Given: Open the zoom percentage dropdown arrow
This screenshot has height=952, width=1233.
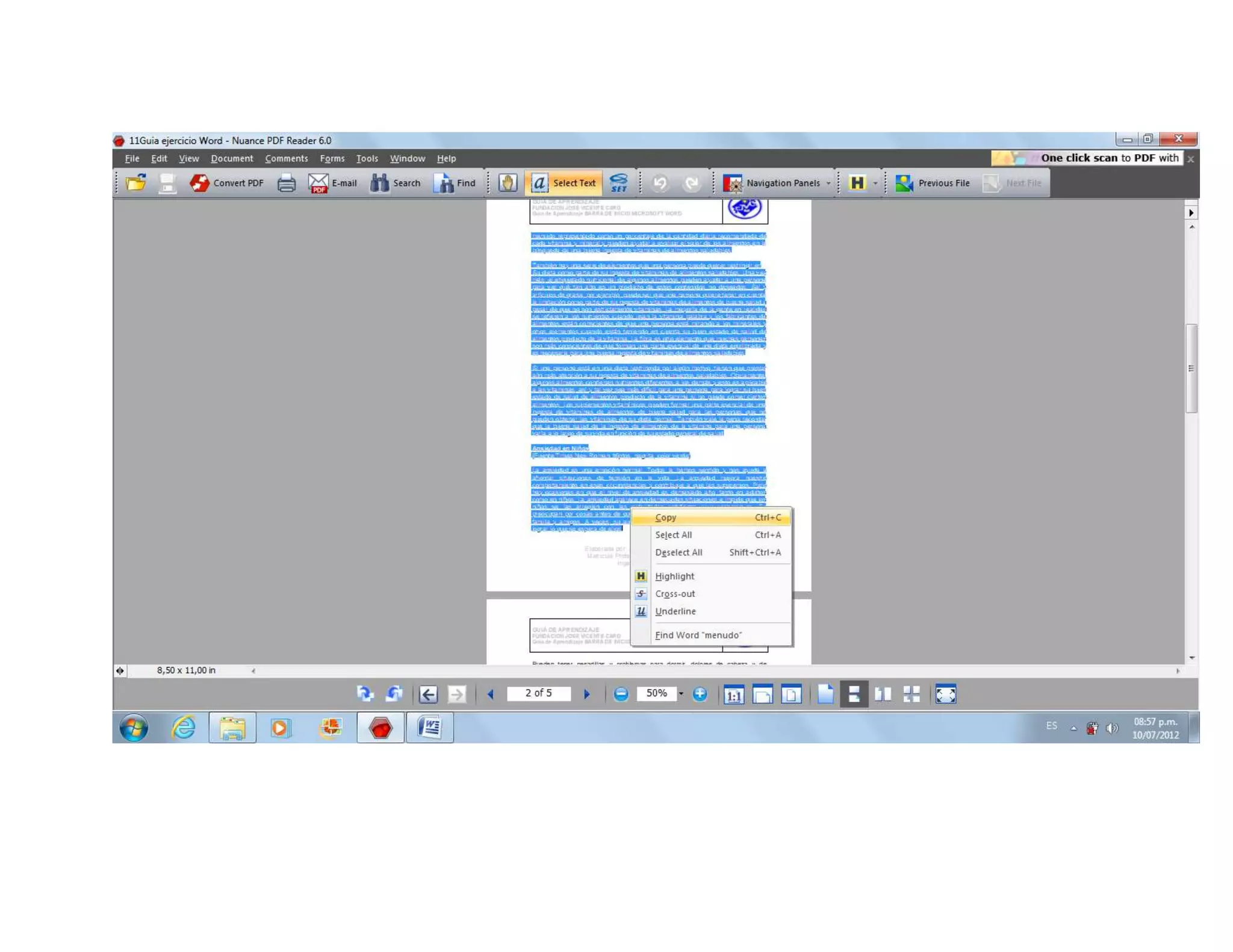Looking at the screenshot, I should 681,694.
